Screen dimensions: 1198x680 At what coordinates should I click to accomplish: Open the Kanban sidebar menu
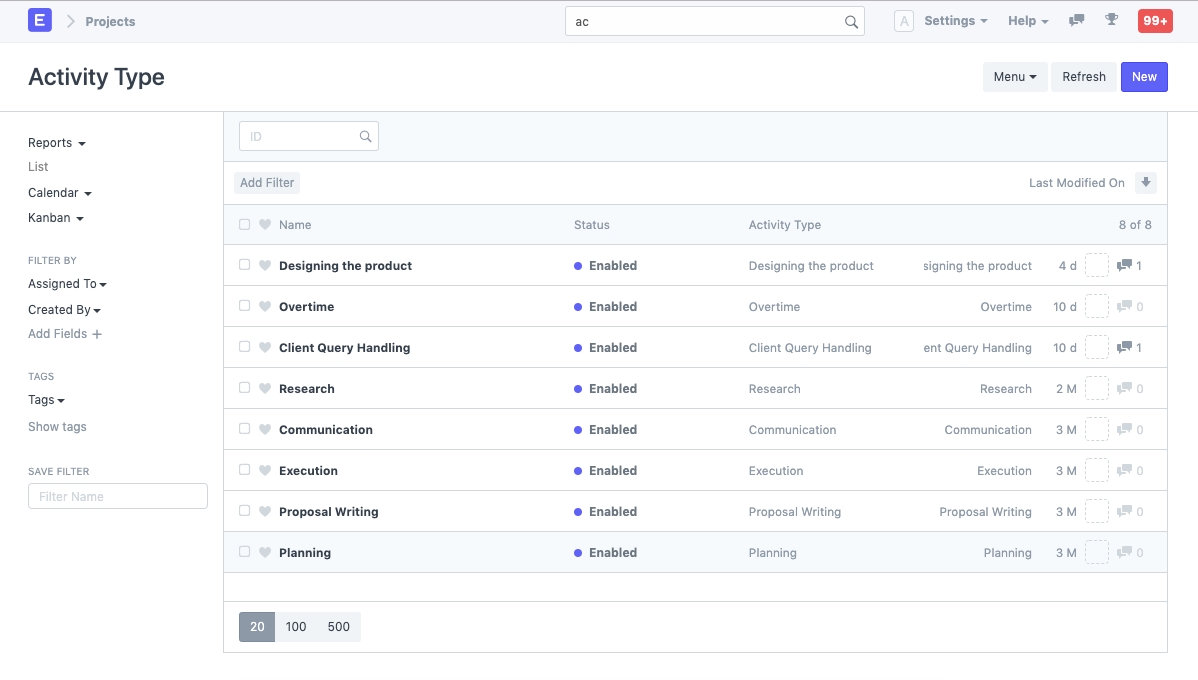[55, 218]
